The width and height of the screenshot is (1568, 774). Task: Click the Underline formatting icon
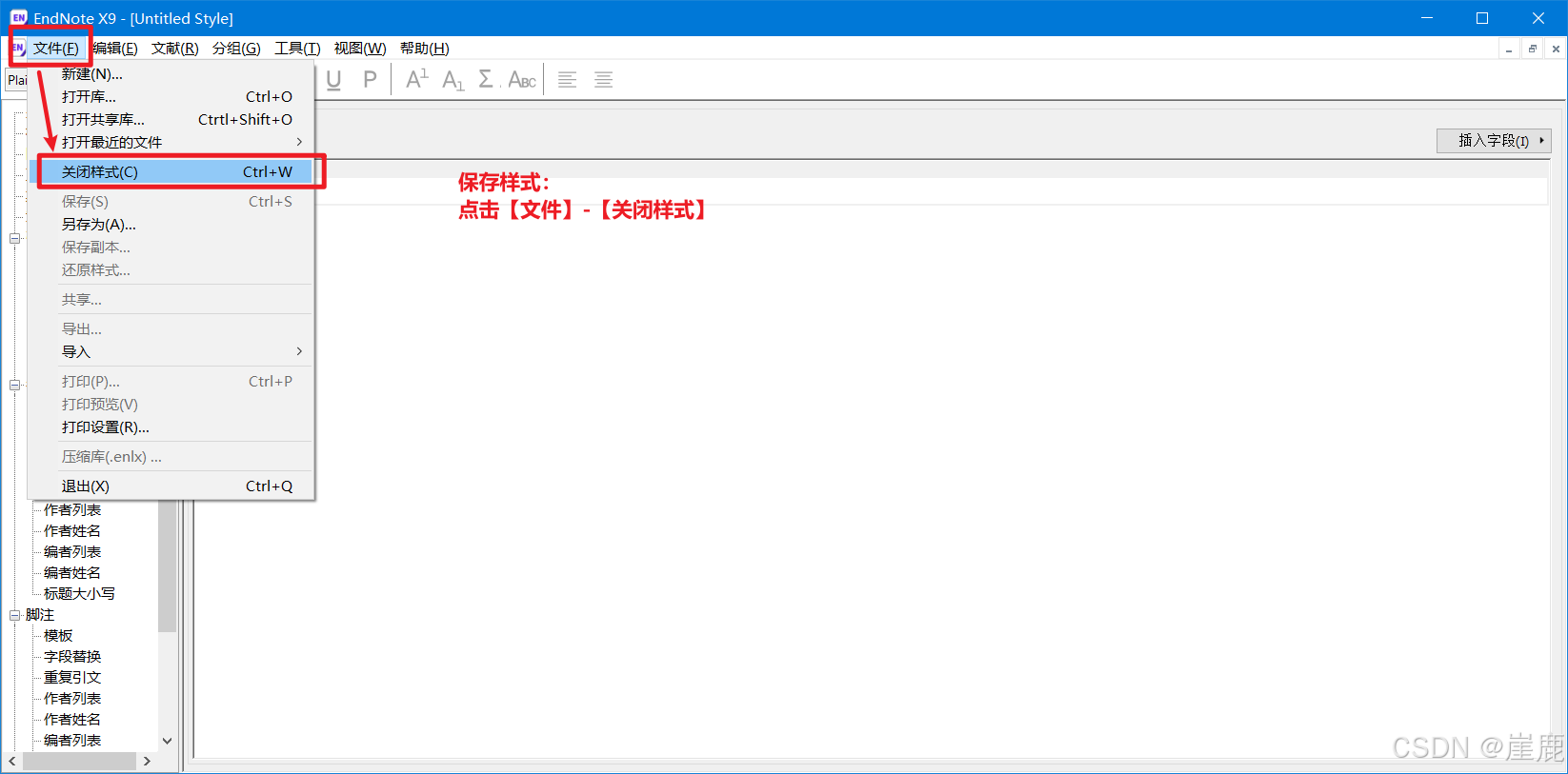[333, 80]
